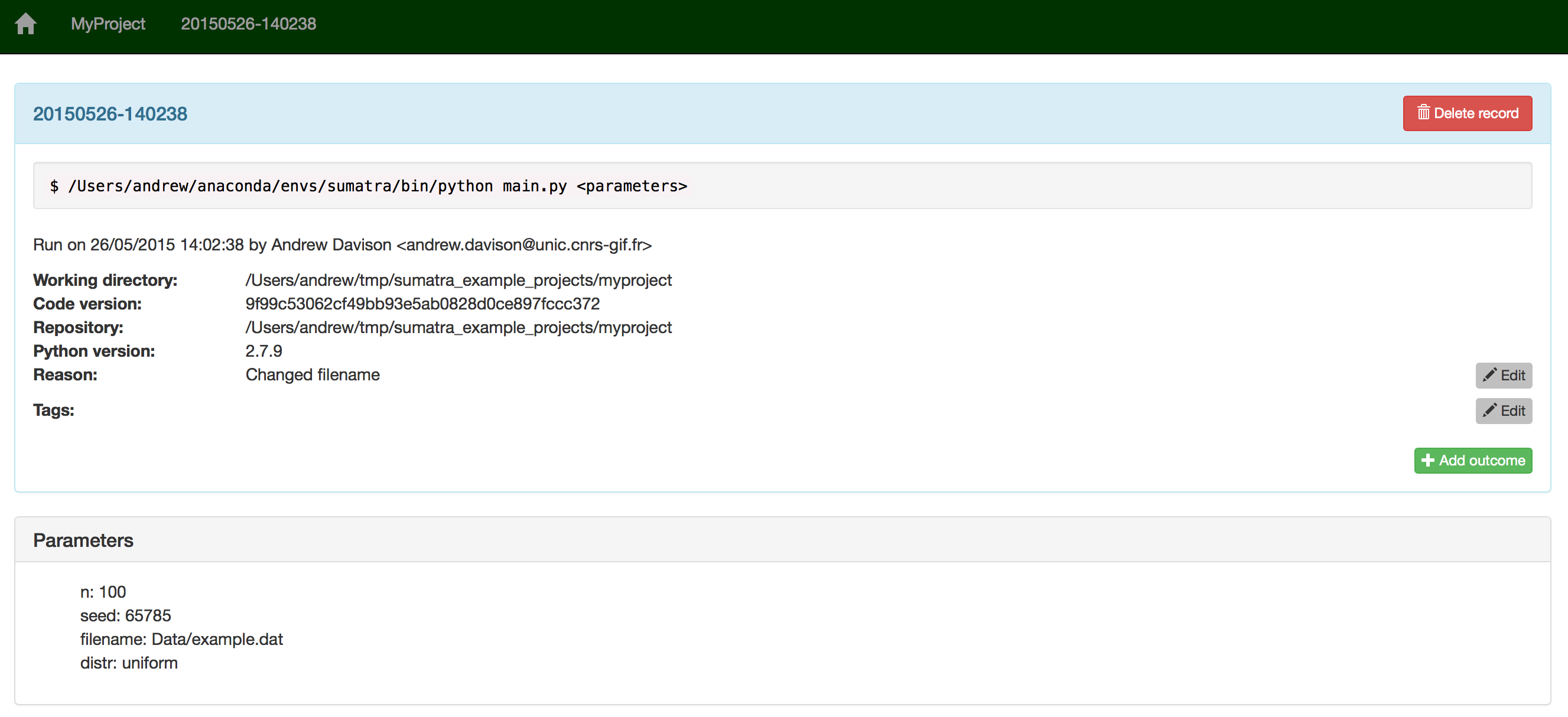Open the MyProject breadcrumb link

pos(108,24)
